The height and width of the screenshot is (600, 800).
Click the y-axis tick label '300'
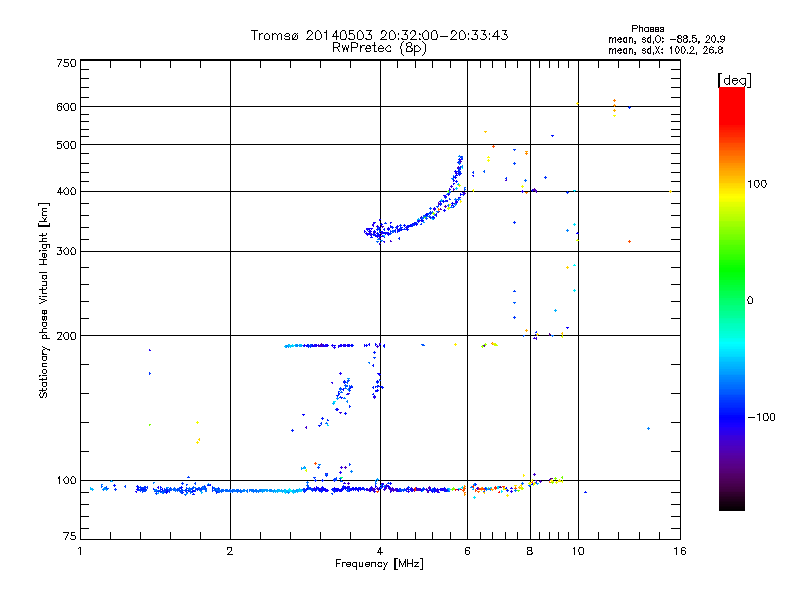(x=66, y=252)
